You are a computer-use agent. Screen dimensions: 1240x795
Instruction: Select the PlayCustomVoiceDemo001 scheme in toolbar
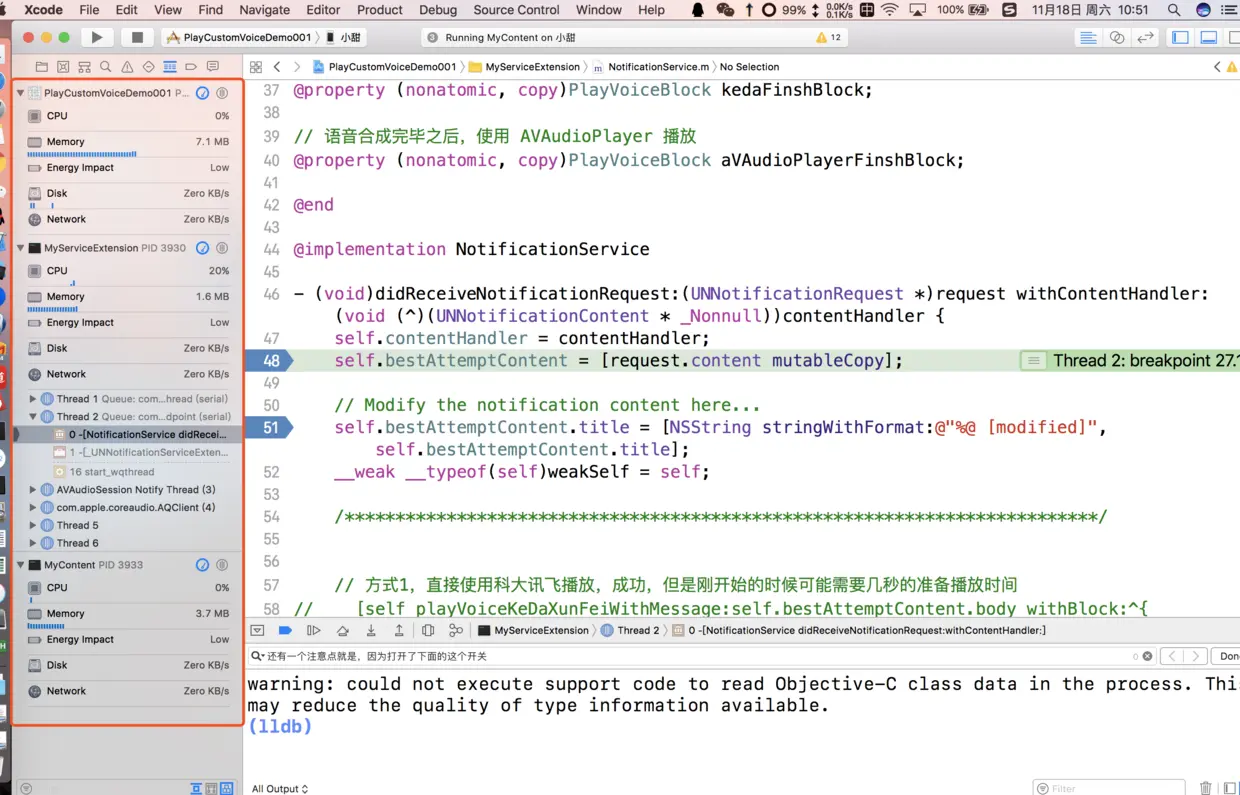click(238, 37)
